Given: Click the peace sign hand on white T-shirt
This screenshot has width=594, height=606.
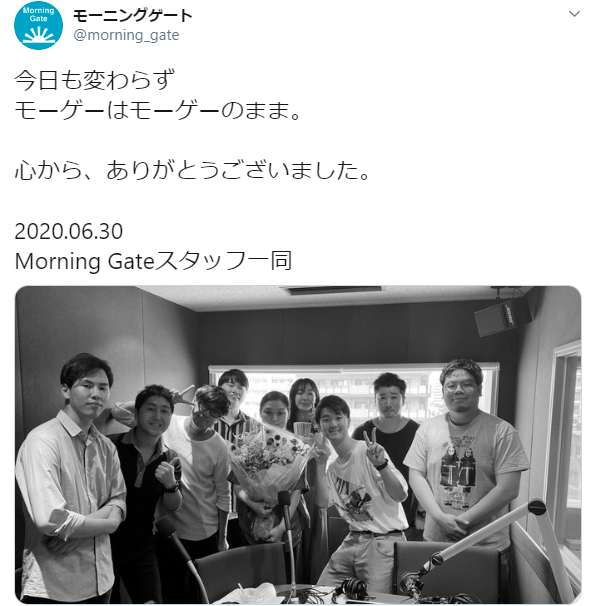Looking at the screenshot, I should [x=373, y=448].
